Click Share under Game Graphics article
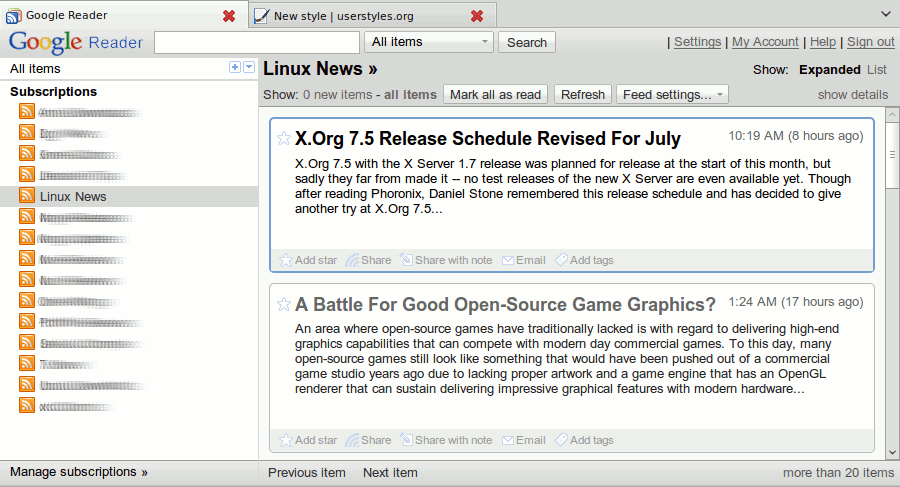 (368, 440)
